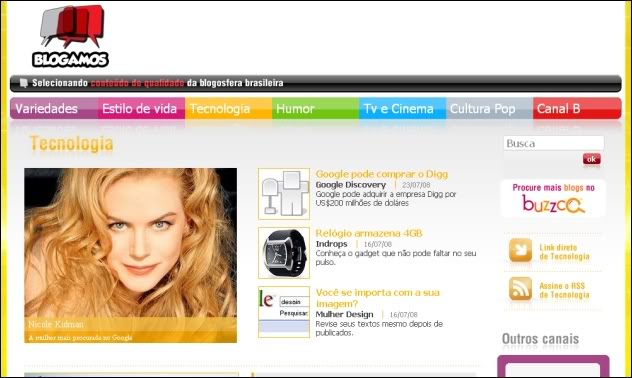Screen dimensions: 632x378
Task: Click the orange RSS feed icon
Action: [520, 289]
